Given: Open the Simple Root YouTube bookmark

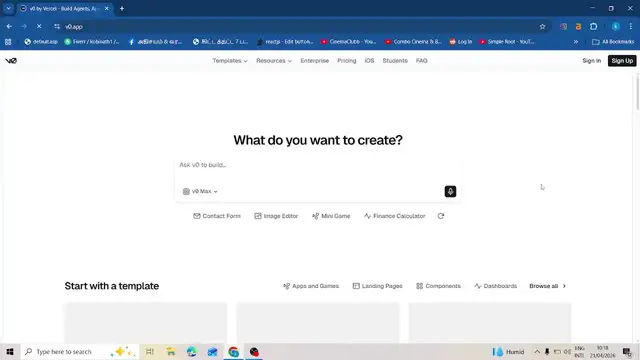Looking at the screenshot, I should point(507,42).
